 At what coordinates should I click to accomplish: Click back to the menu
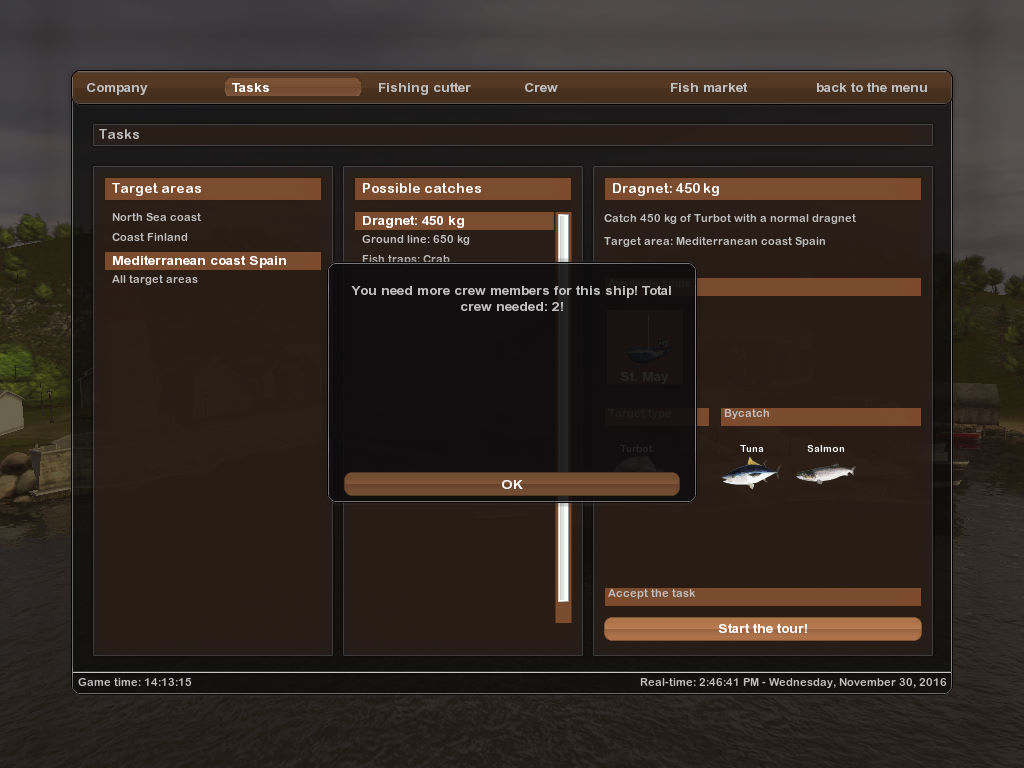point(871,88)
